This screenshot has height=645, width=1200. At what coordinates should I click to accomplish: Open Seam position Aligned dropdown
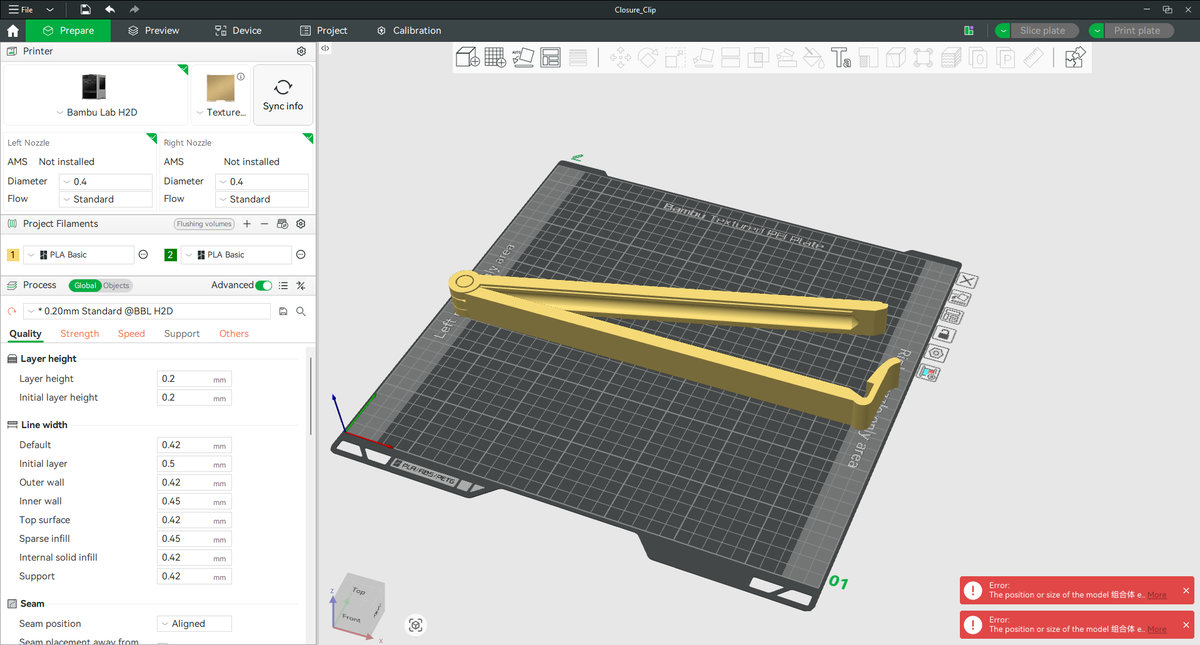pos(194,624)
